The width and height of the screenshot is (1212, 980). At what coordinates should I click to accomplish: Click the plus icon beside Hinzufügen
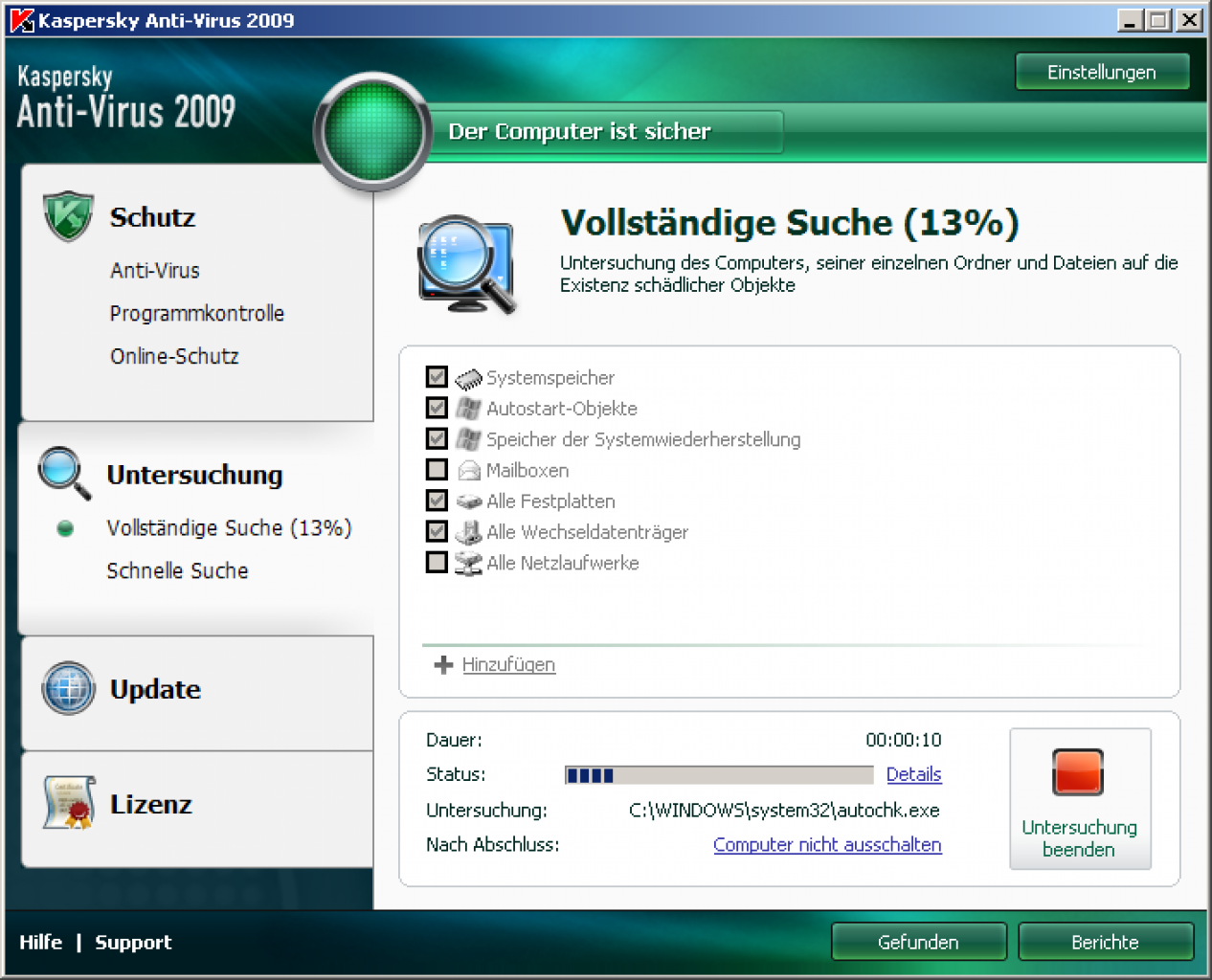click(x=443, y=664)
